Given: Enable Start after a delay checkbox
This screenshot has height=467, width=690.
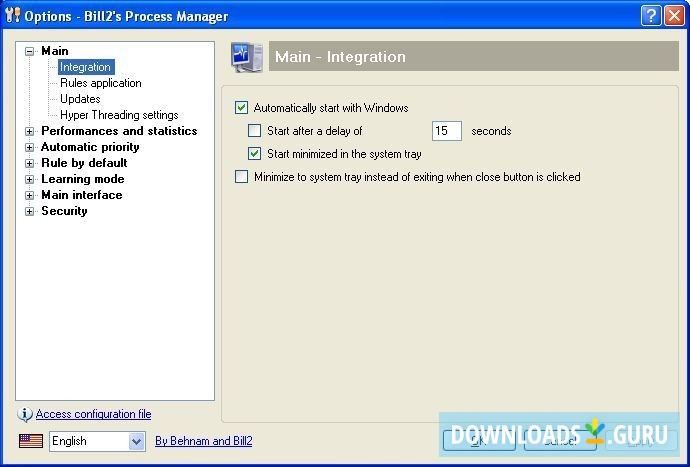Looking at the screenshot, I should (x=254, y=131).
